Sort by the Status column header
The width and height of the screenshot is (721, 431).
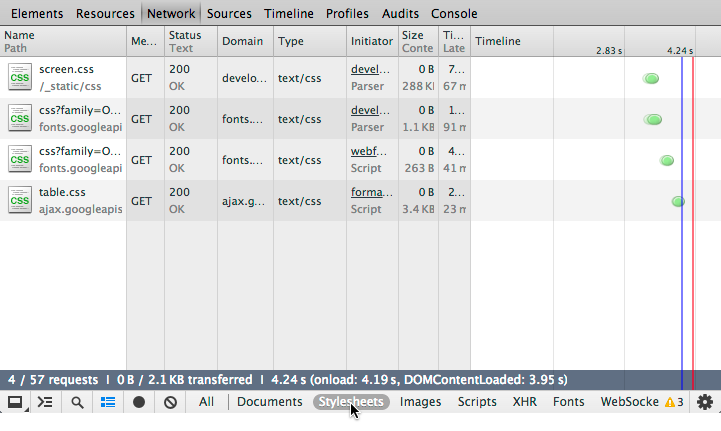[x=191, y=41]
